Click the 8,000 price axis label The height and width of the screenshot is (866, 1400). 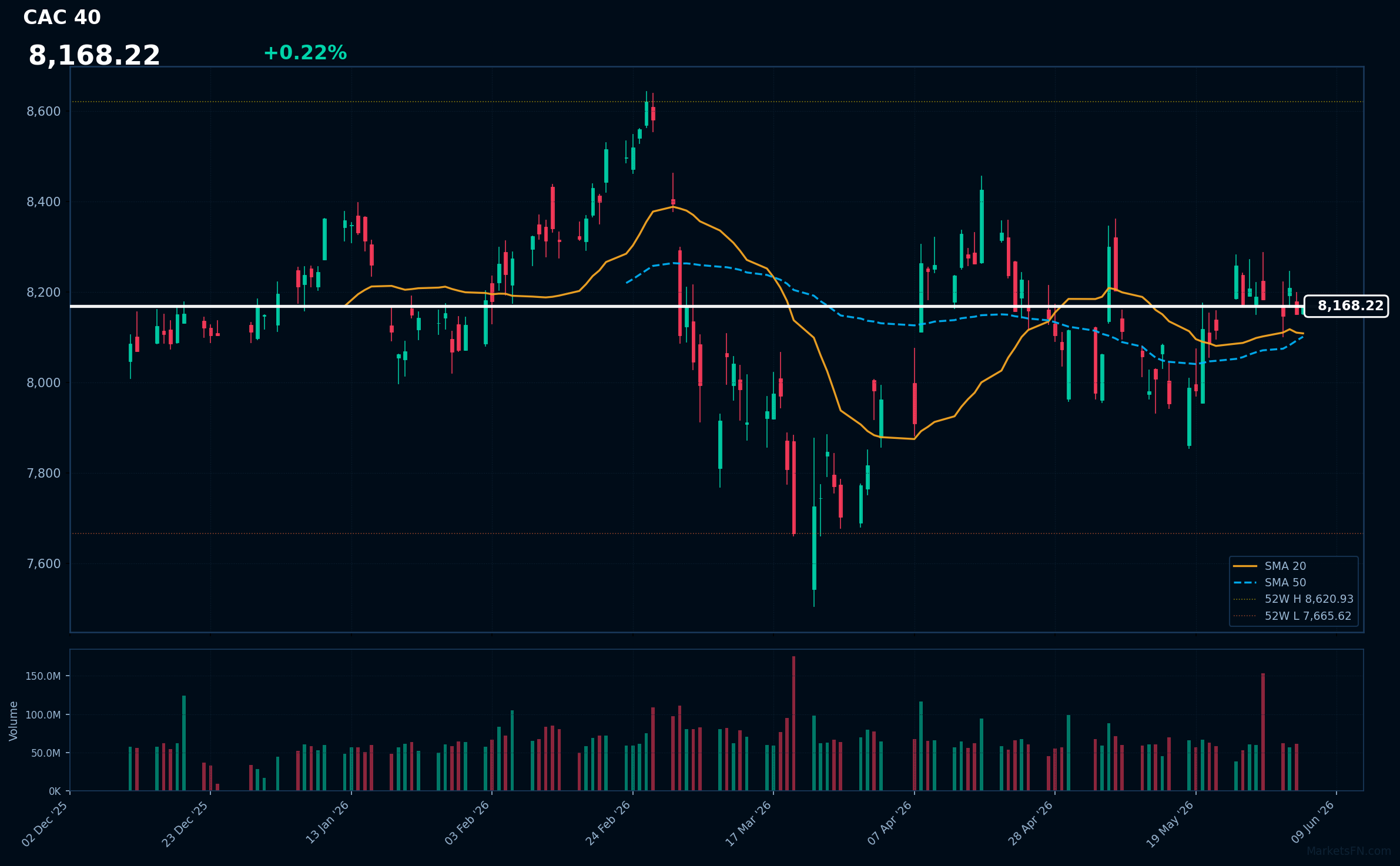pyautogui.click(x=43, y=383)
